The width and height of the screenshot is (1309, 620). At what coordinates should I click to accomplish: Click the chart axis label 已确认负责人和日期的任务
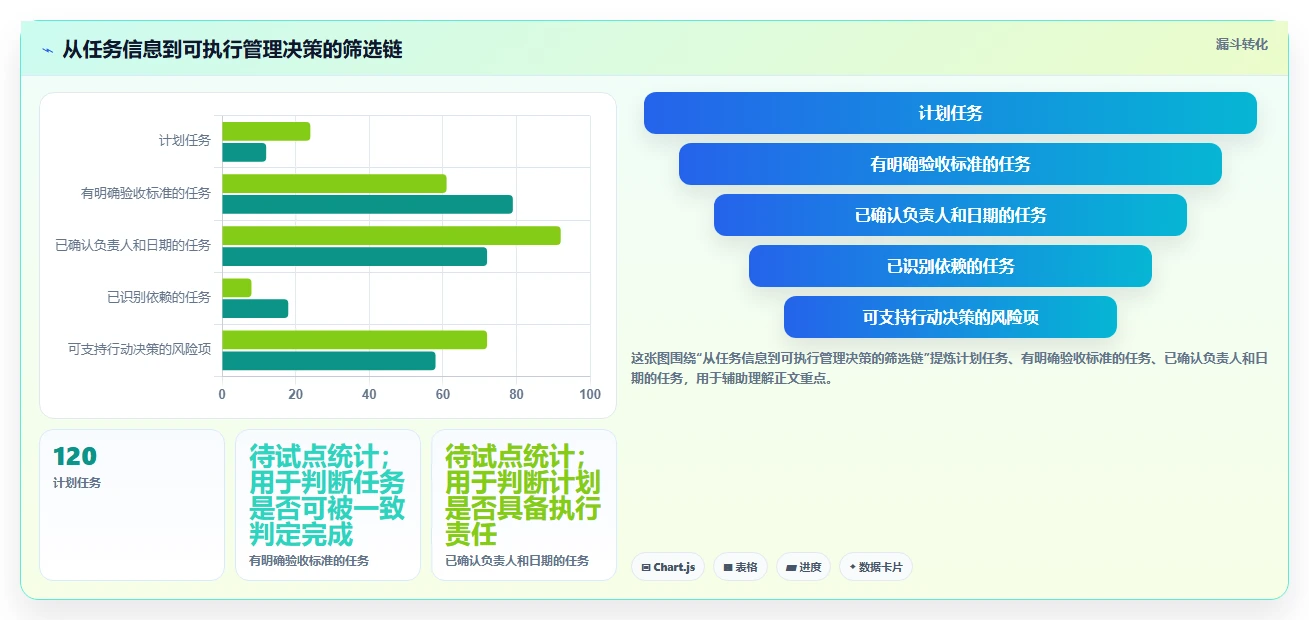[133, 245]
